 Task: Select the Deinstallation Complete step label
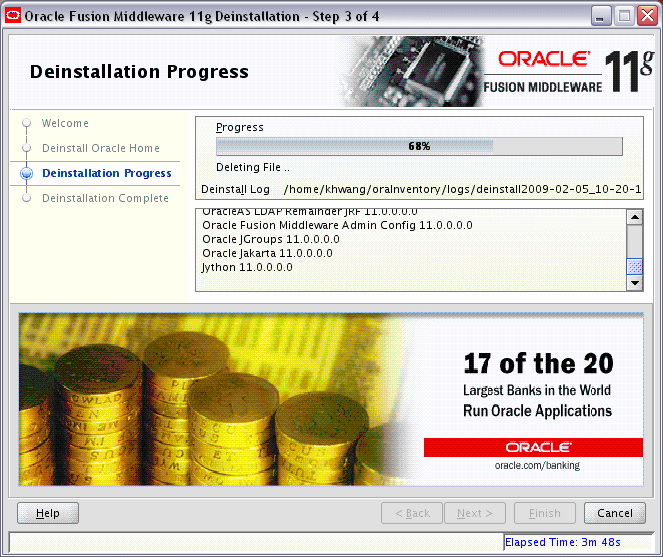coord(105,198)
